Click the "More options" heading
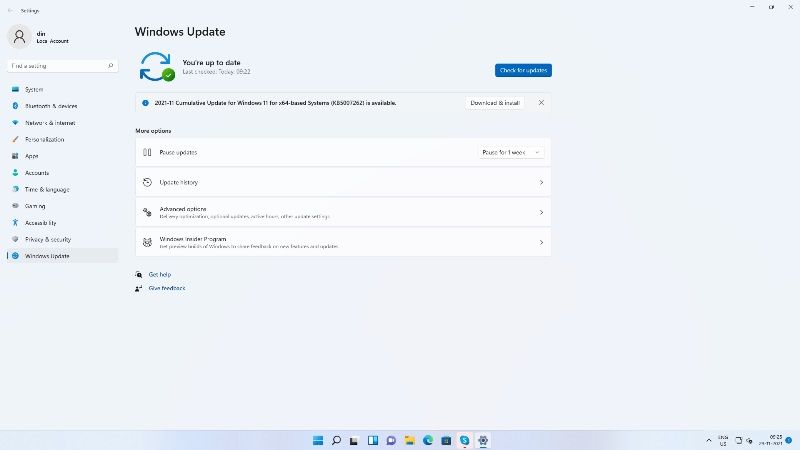800x450 pixels. [153, 131]
